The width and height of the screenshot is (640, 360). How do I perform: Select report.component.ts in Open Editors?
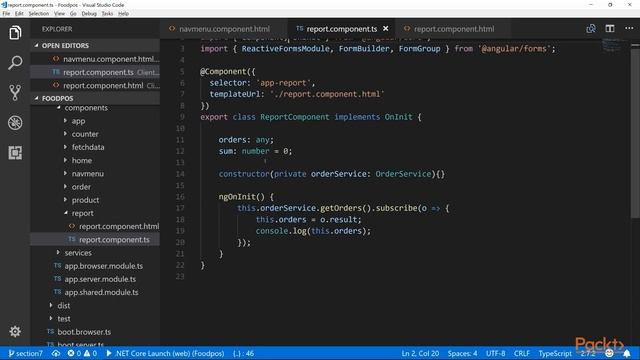pyautogui.click(x=95, y=72)
